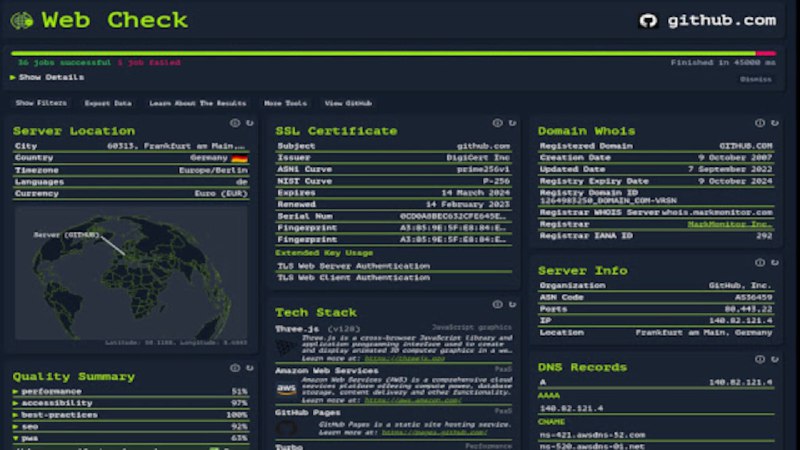This screenshot has height=450, width=800.
Task: Click TLS Web Client Authentication entry
Action: pyautogui.click(x=354, y=278)
